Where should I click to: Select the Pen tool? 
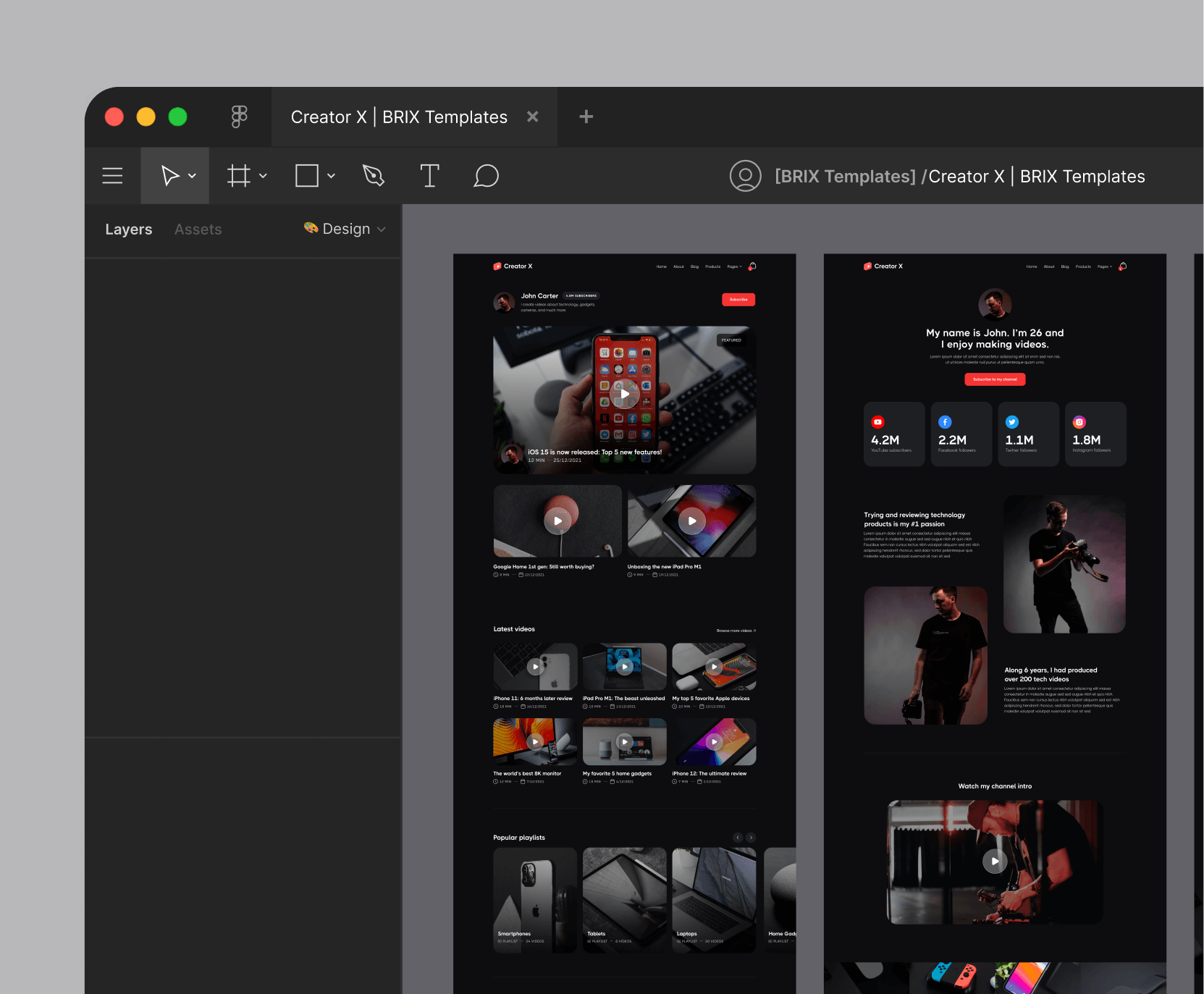coord(374,176)
